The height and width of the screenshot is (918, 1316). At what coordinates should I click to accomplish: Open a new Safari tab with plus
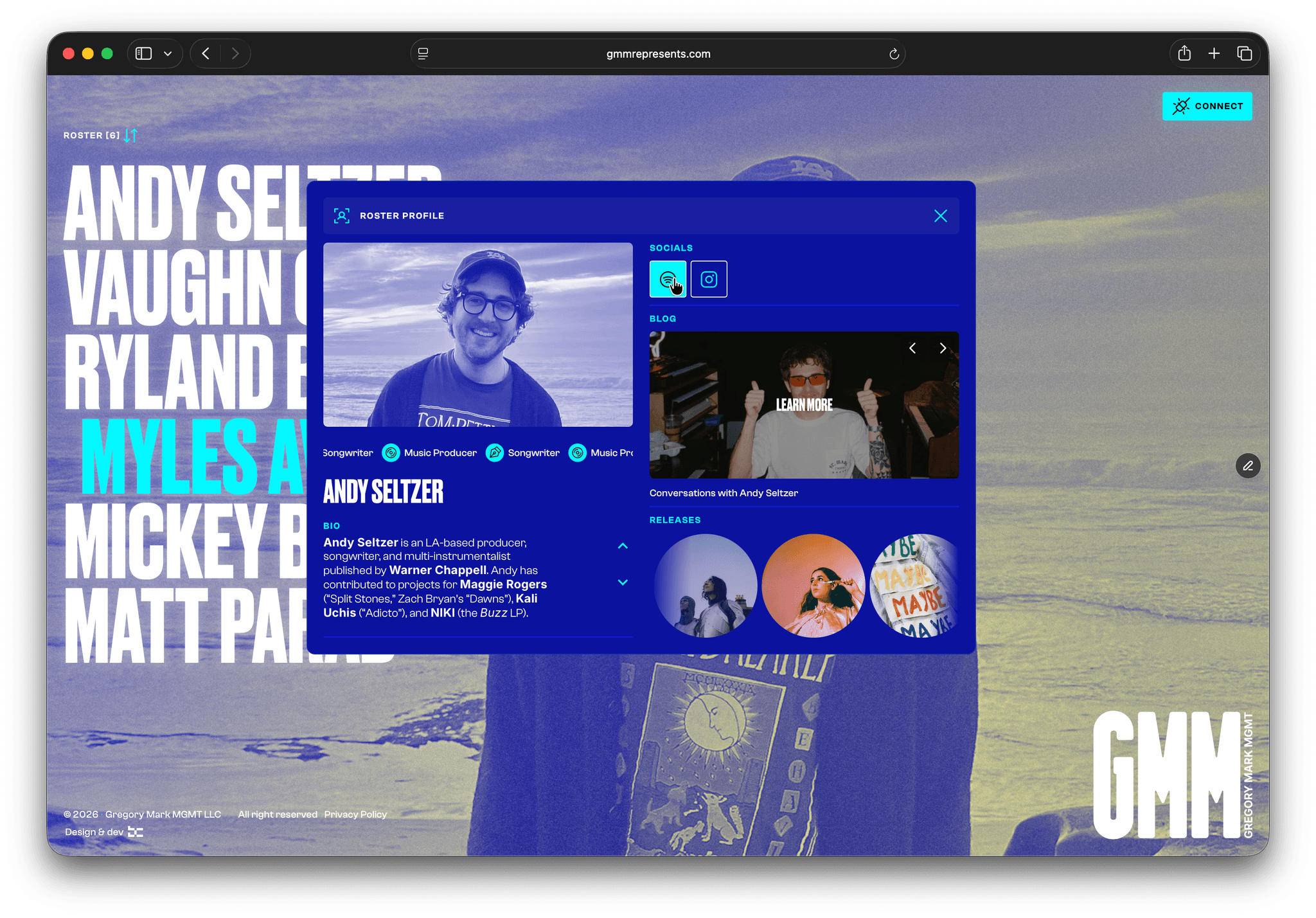click(x=1214, y=53)
